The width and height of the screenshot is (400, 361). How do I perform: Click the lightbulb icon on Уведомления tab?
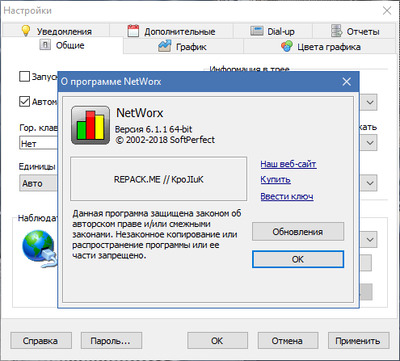click(26, 31)
